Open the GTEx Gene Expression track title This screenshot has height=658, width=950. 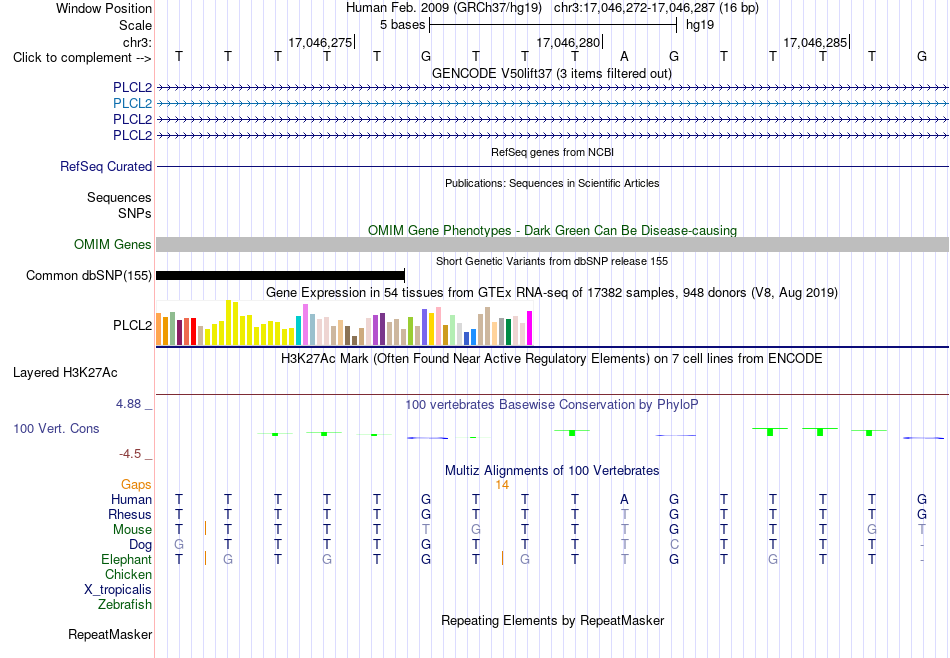pyautogui.click(x=552, y=293)
